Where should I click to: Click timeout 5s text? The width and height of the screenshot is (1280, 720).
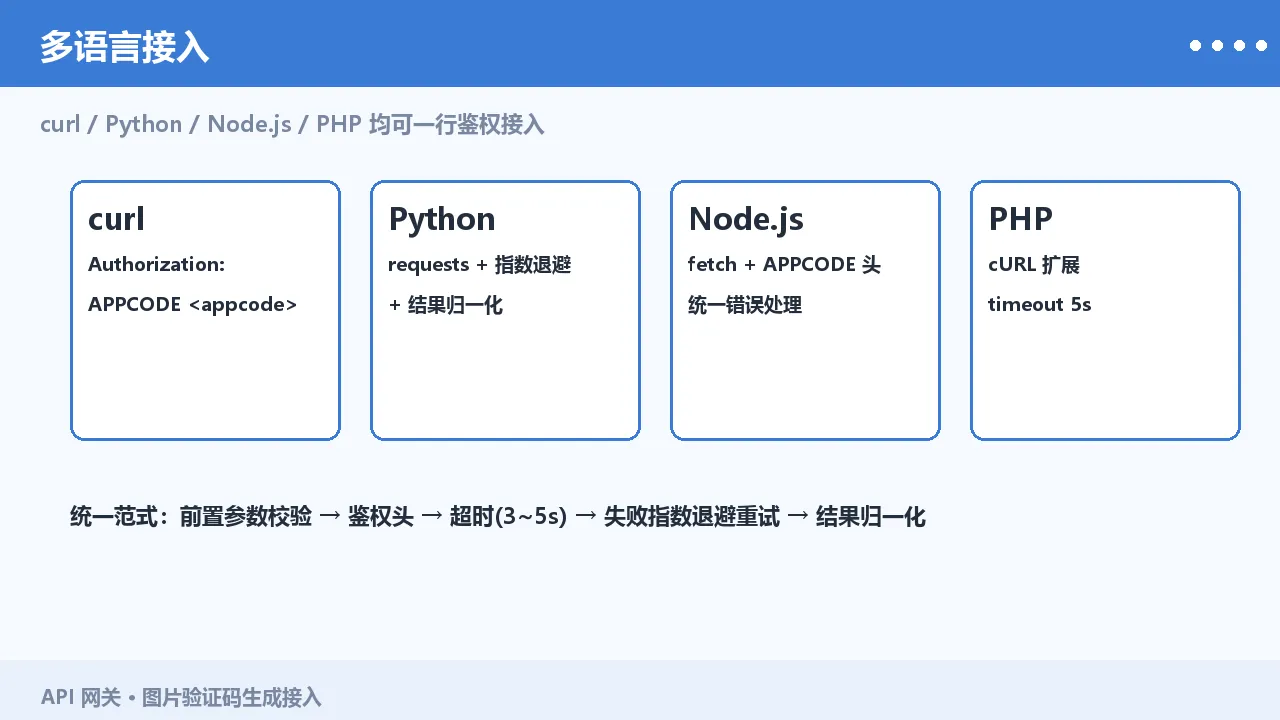[1039, 304]
